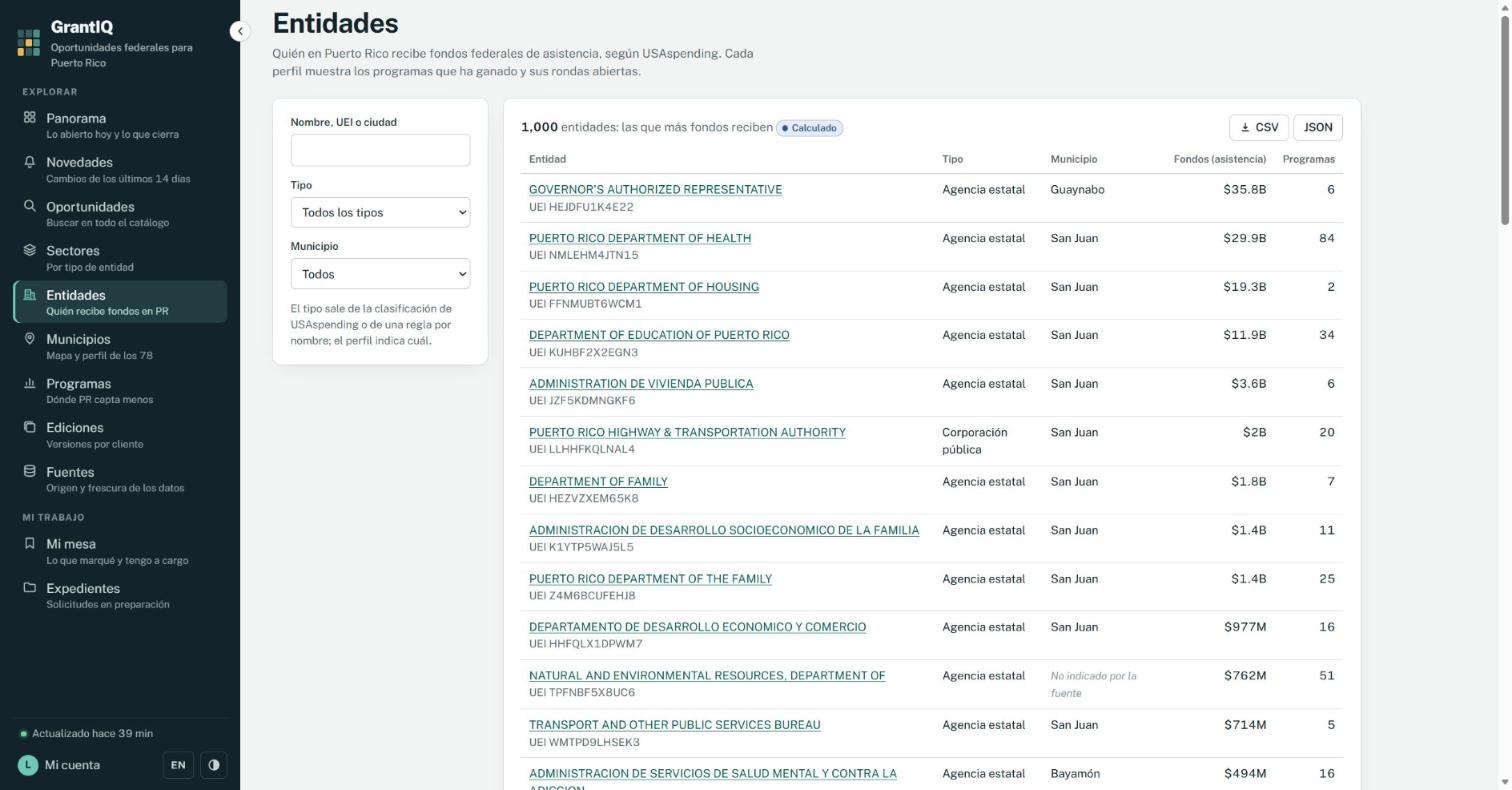Click the Fuentes database icon
Image resolution: width=1512 pixels, height=790 pixels.
pyautogui.click(x=30, y=471)
